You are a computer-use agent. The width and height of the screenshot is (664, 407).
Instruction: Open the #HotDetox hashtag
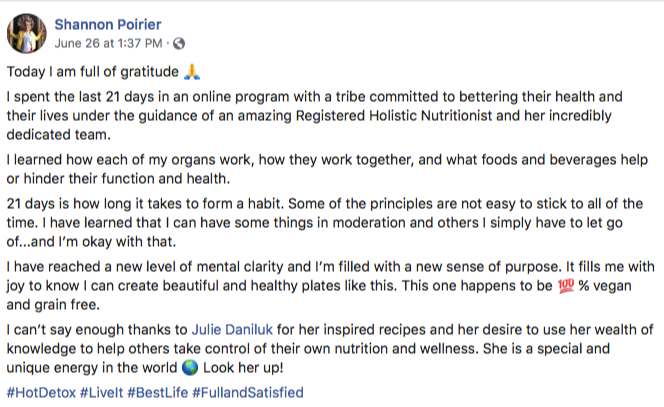coord(41,393)
